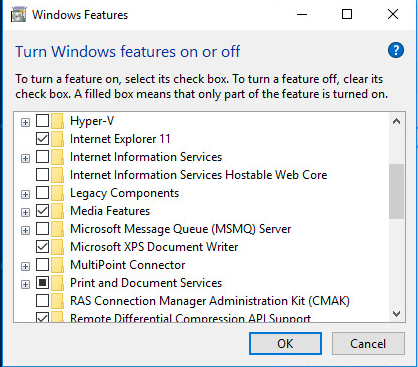Select the Internet Information Services folder icon
418x367 pixels.
(57, 157)
